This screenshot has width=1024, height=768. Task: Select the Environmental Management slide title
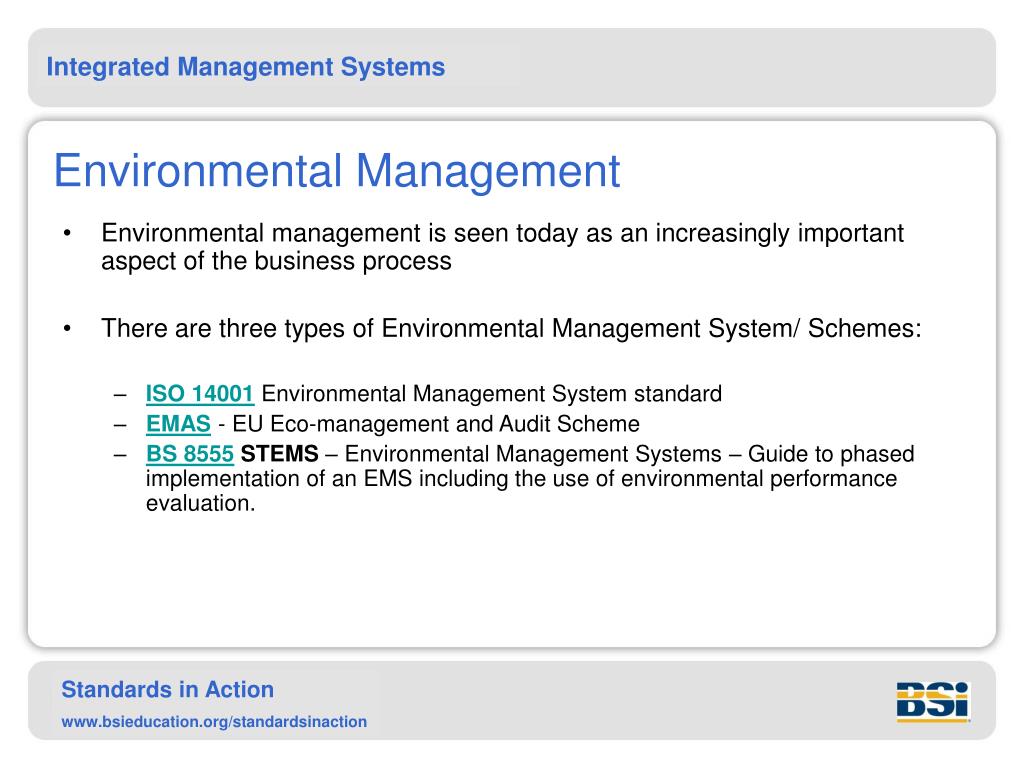(x=337, y=171)
